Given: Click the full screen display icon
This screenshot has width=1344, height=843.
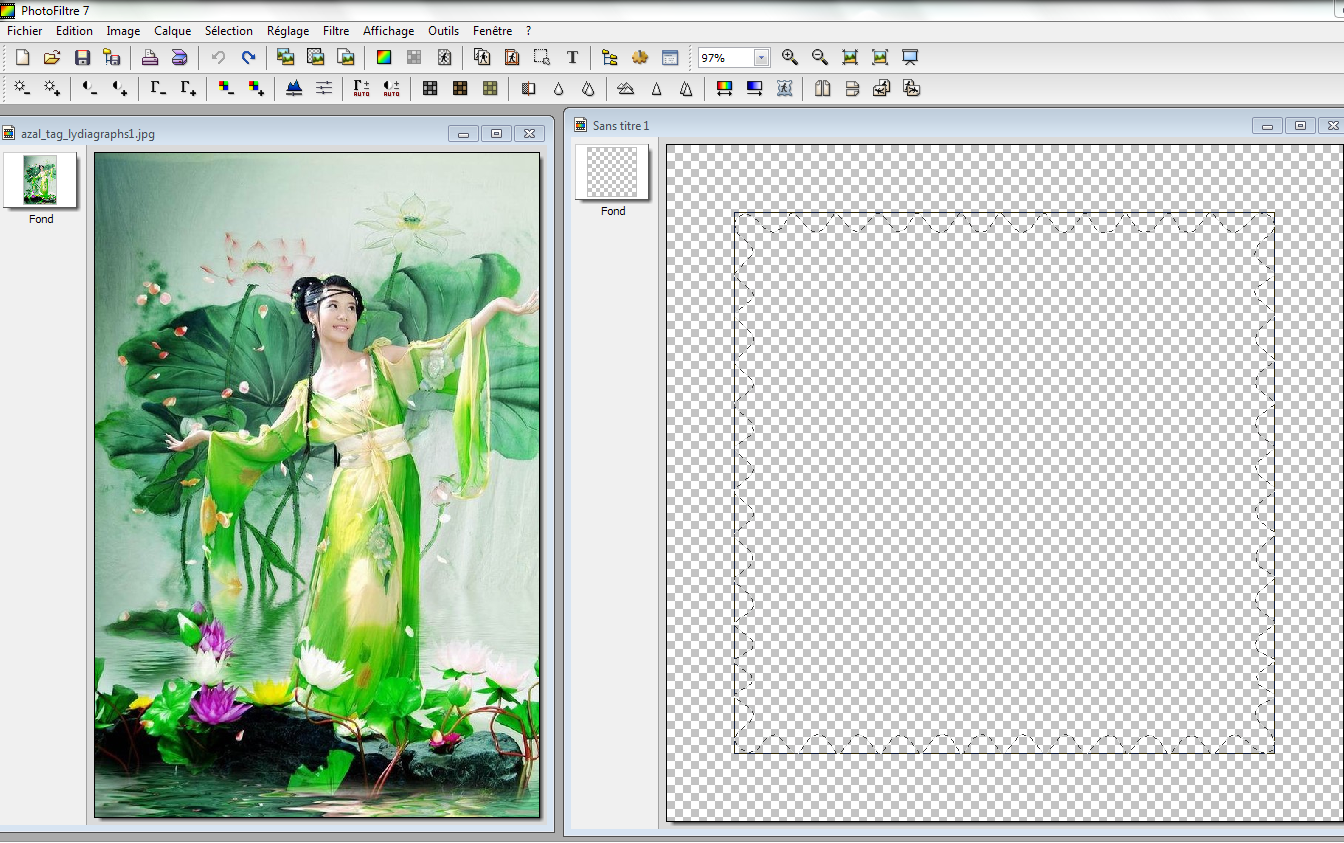Looking at the screenshot, I should click(x=910, y=58).
